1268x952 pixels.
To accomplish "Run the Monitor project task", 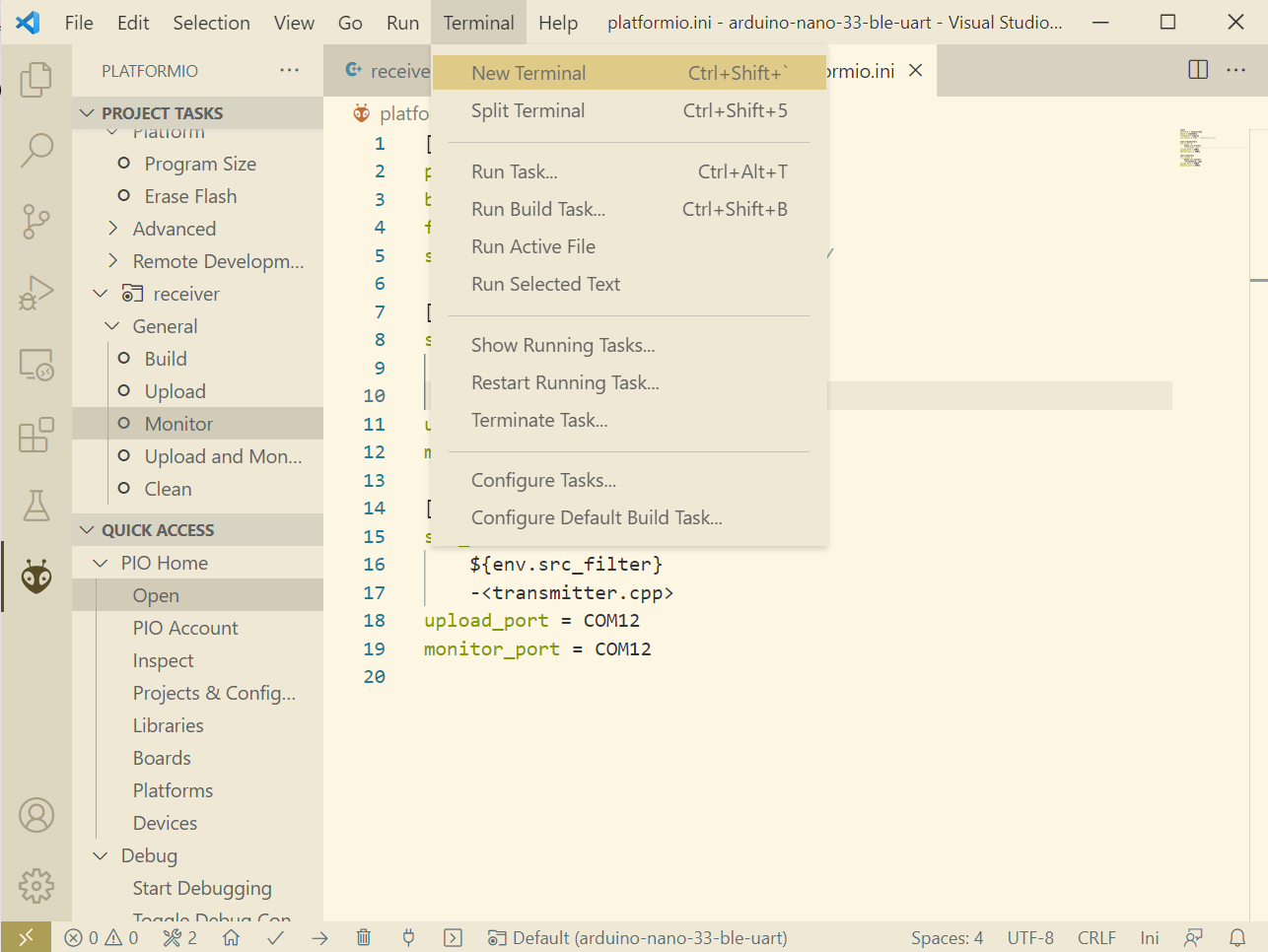I will pyautogui.click(x=197, y=424).
